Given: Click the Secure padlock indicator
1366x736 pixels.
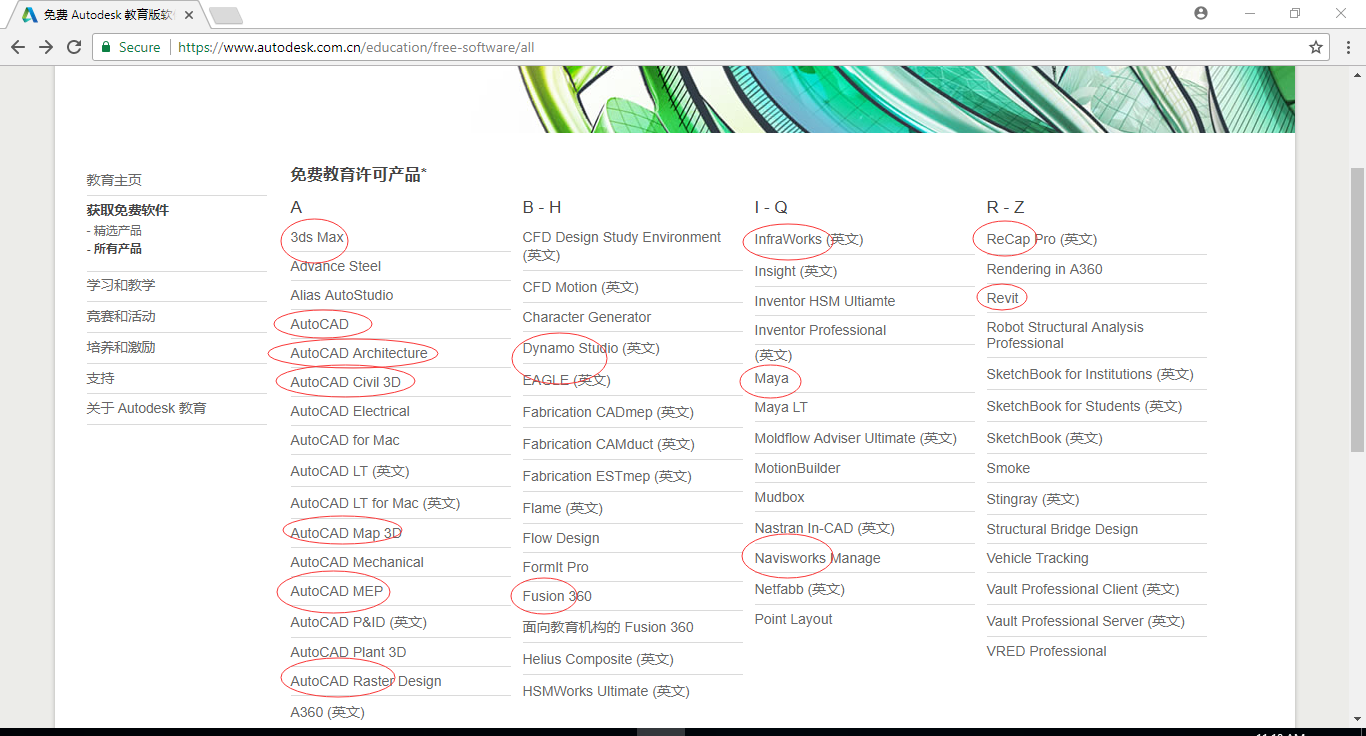Looking at the screenshot, I should [x=130, y=47].
